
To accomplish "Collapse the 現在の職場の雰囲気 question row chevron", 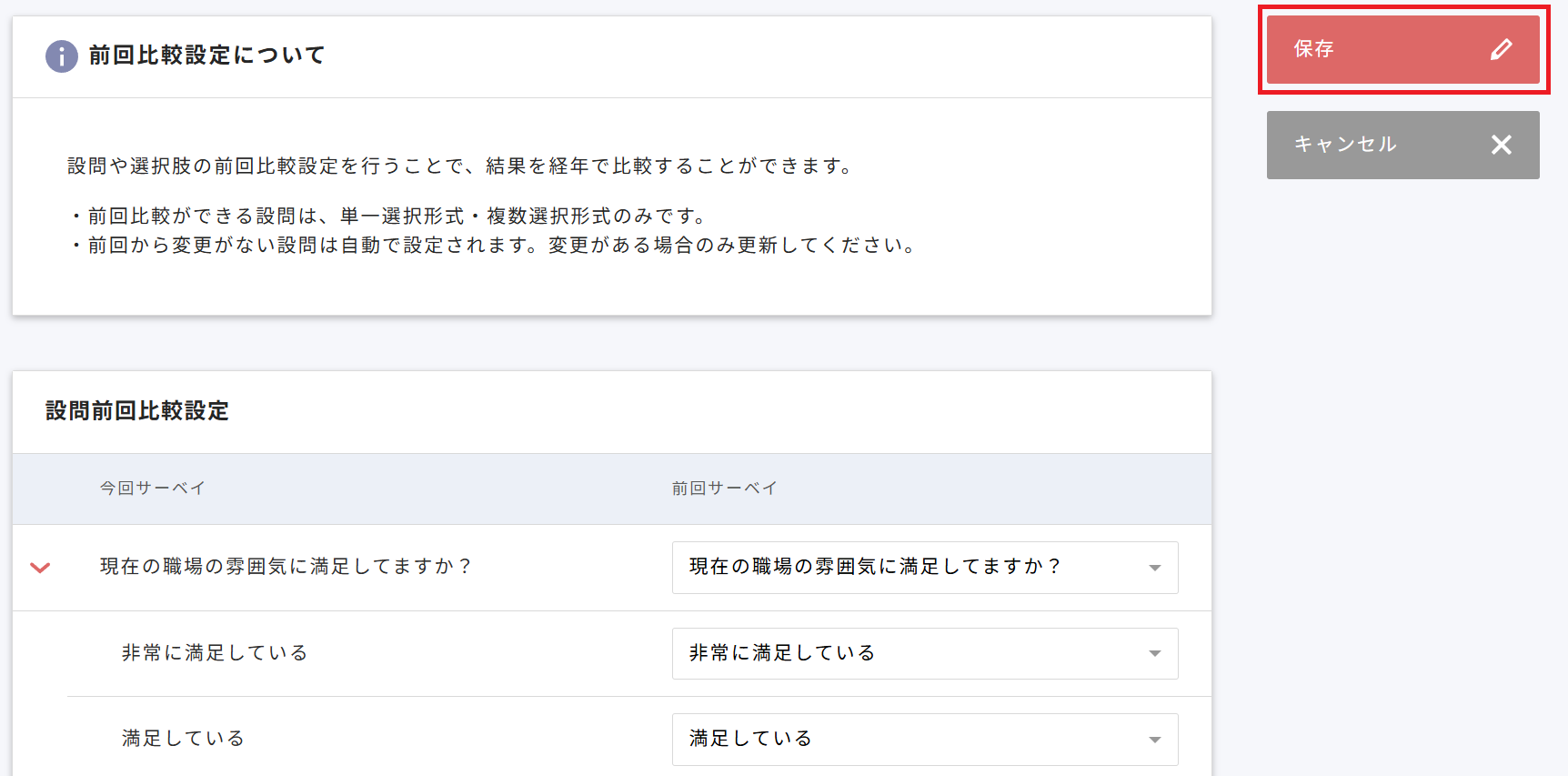I will [40, 568].
